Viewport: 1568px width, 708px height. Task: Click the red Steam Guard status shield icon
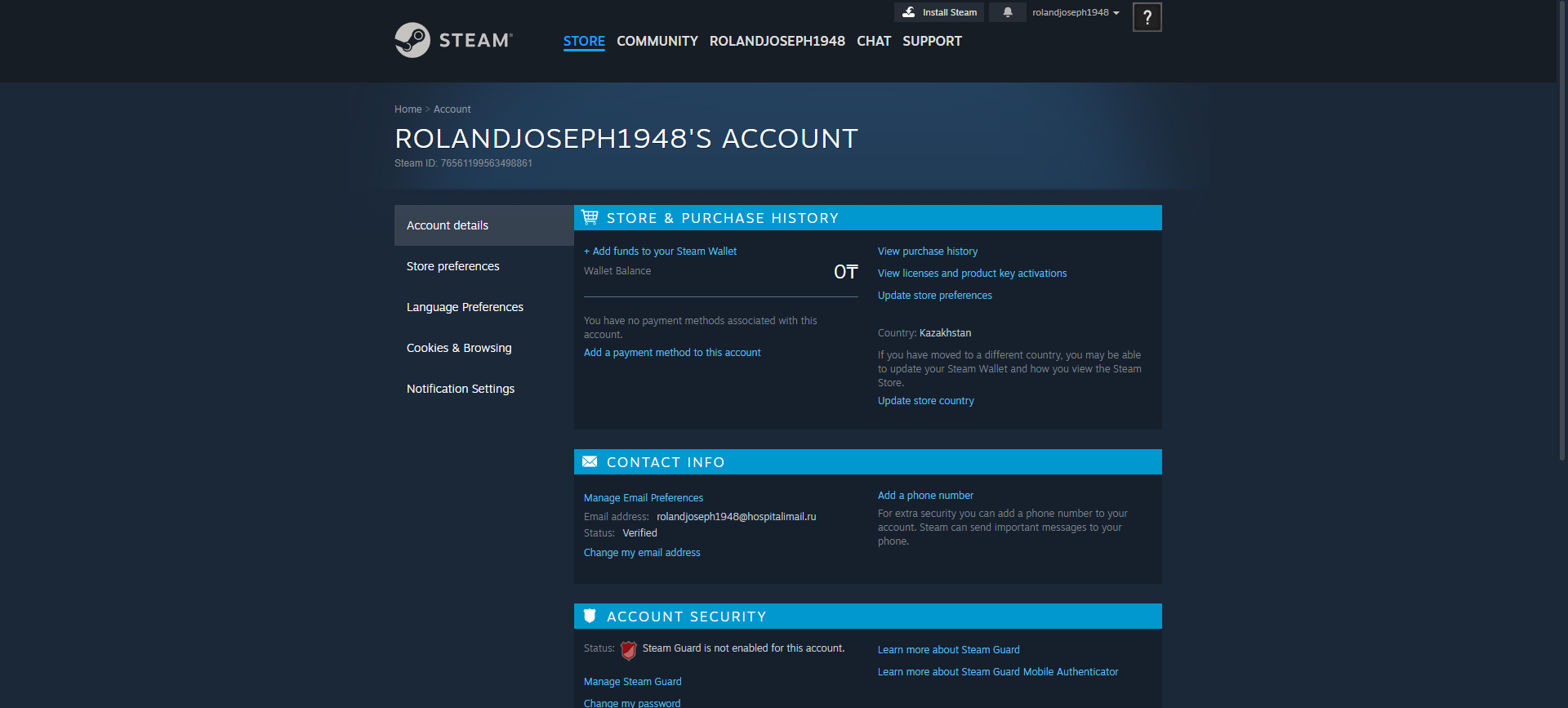click(x=628, y=650)
